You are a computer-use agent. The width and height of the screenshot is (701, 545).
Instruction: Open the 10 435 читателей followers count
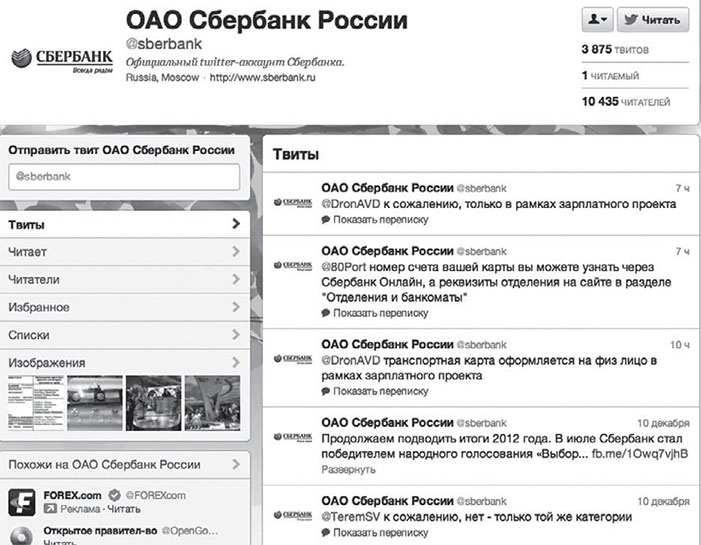[x=626, y=102]
